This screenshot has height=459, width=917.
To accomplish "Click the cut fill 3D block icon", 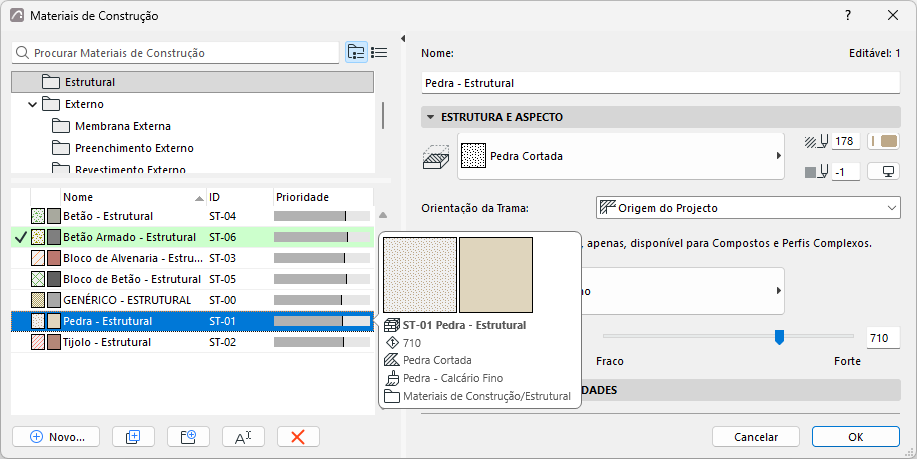I will pos(436,157).
